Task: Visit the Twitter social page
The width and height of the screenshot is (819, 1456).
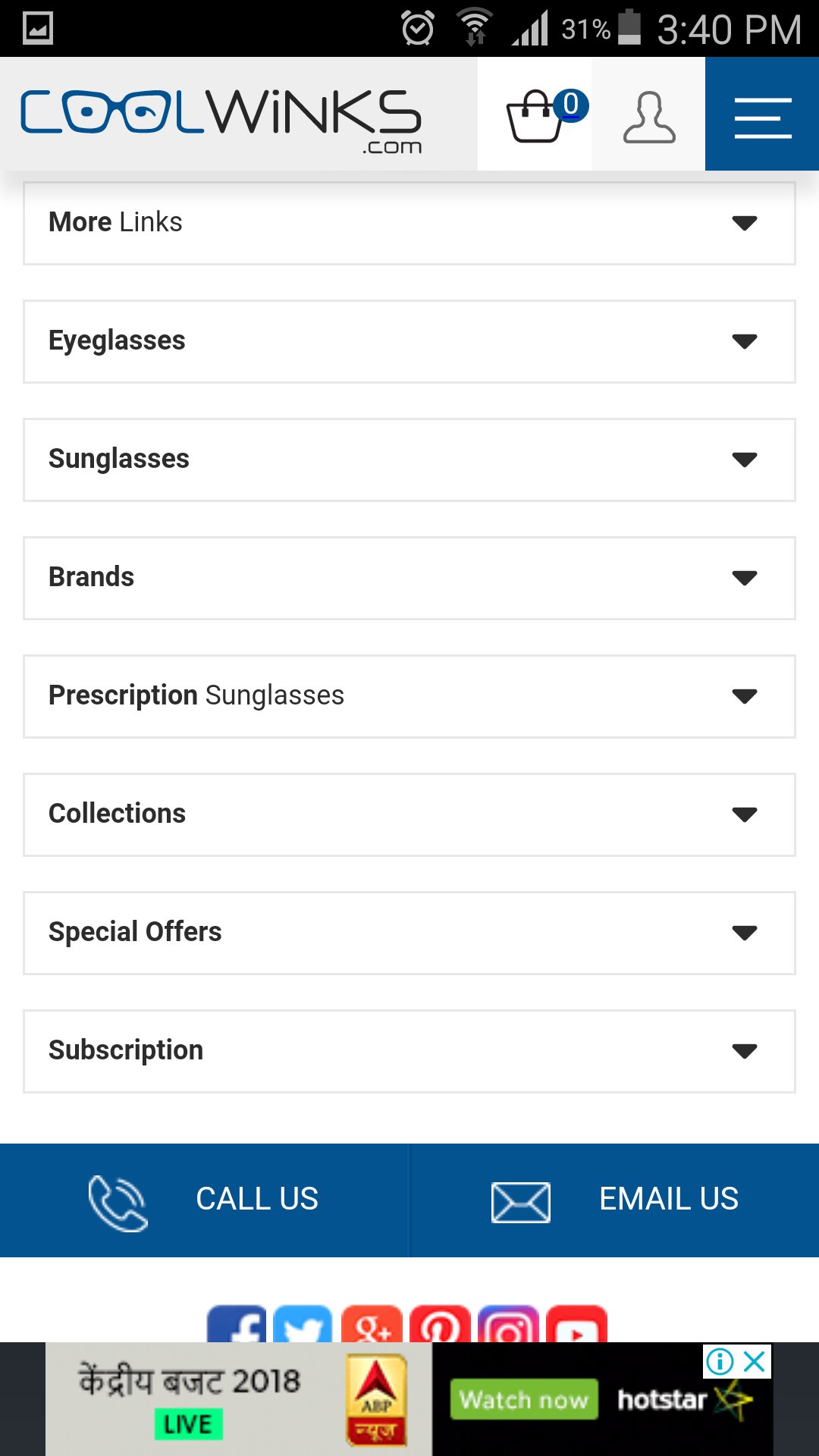Action: pyautogui.click(x=303, y=1324)
